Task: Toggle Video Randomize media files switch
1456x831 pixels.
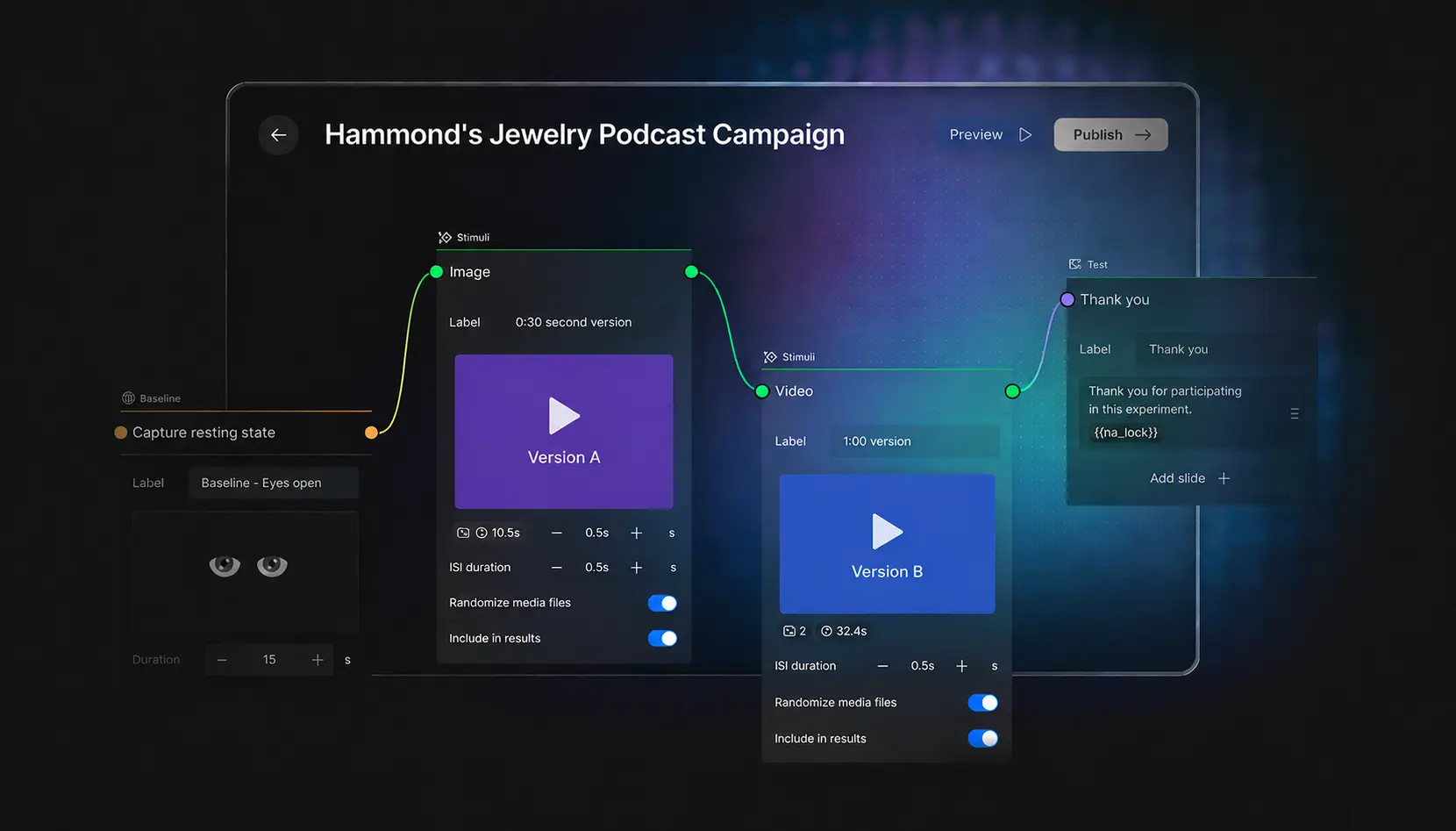Action: point(983,703)
